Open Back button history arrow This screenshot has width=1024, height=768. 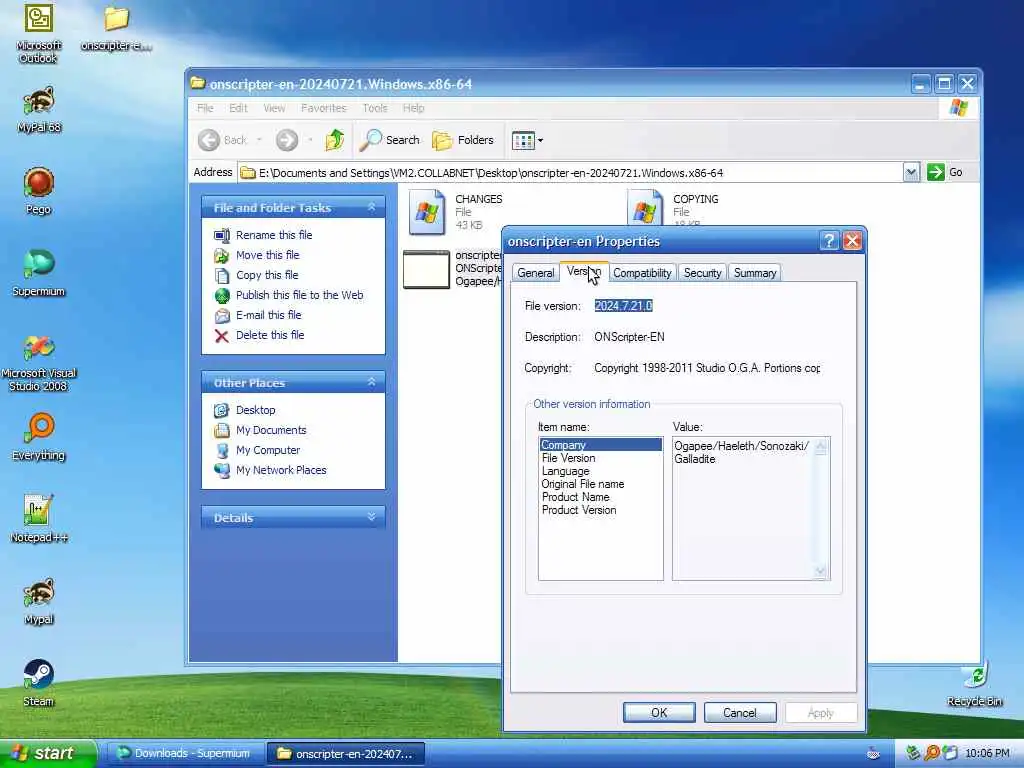tap(259, 140)
